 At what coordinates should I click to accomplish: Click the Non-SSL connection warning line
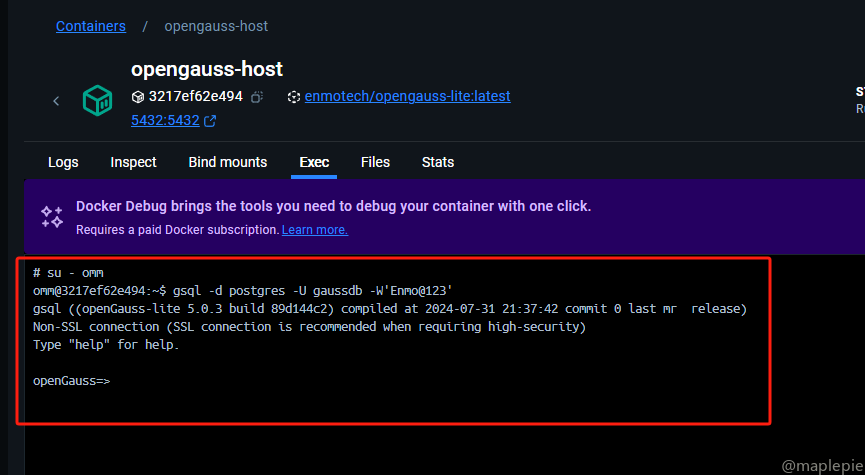tap(309, 327)
